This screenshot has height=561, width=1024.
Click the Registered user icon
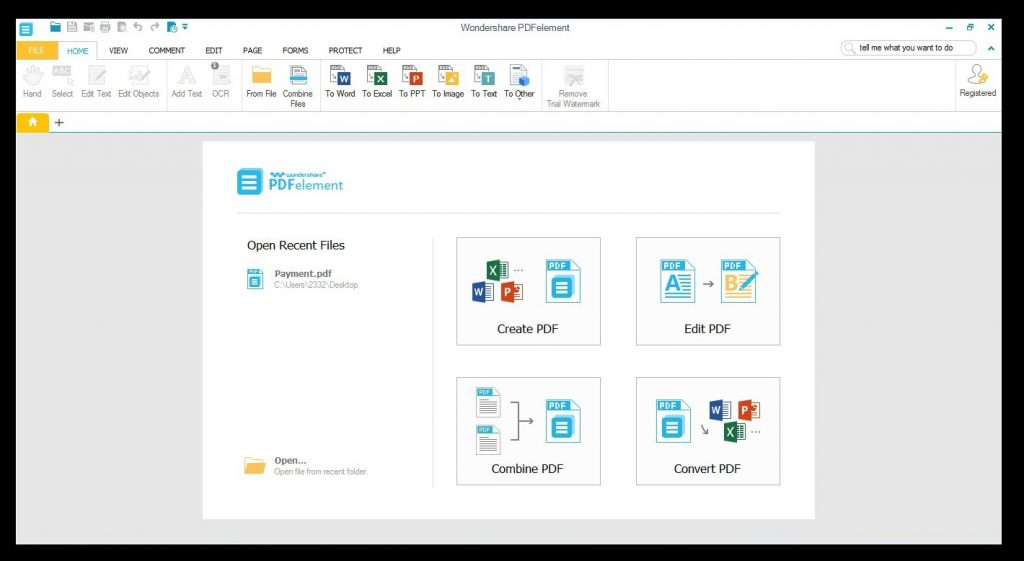point(978,81)
